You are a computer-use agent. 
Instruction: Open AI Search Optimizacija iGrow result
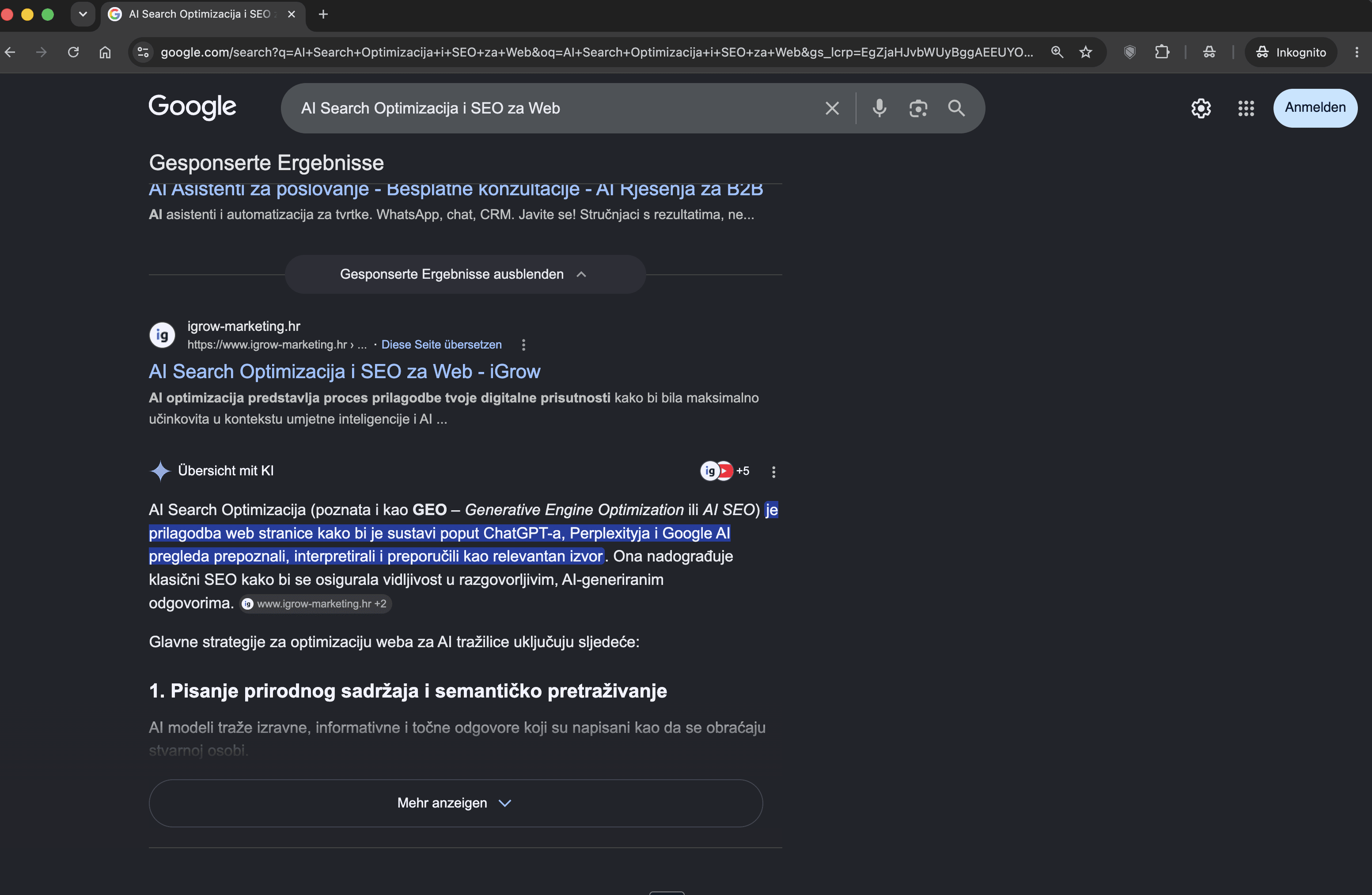pos(344,372)
